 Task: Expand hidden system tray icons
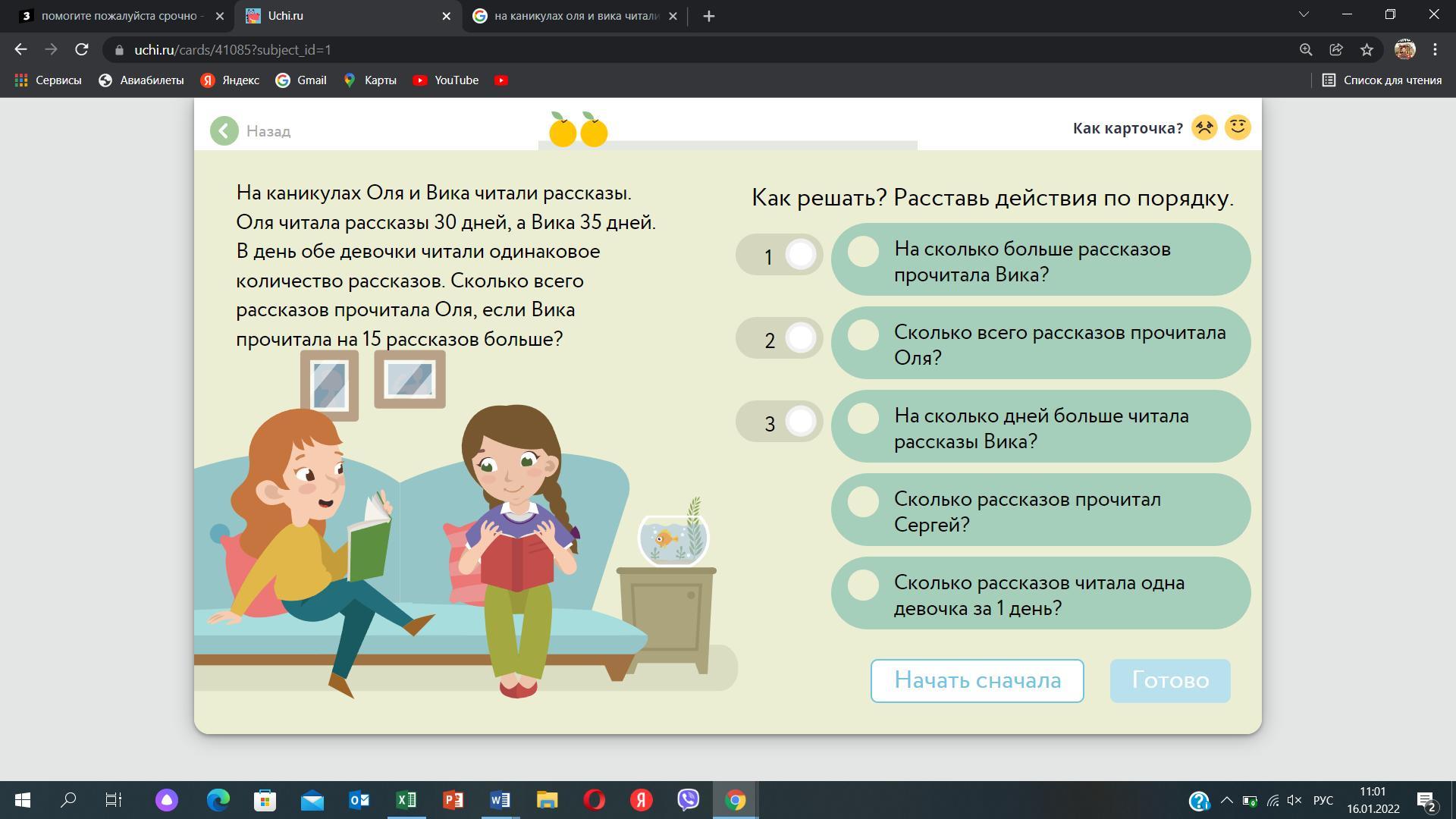pyautogui.click(x=1226, y=801)
